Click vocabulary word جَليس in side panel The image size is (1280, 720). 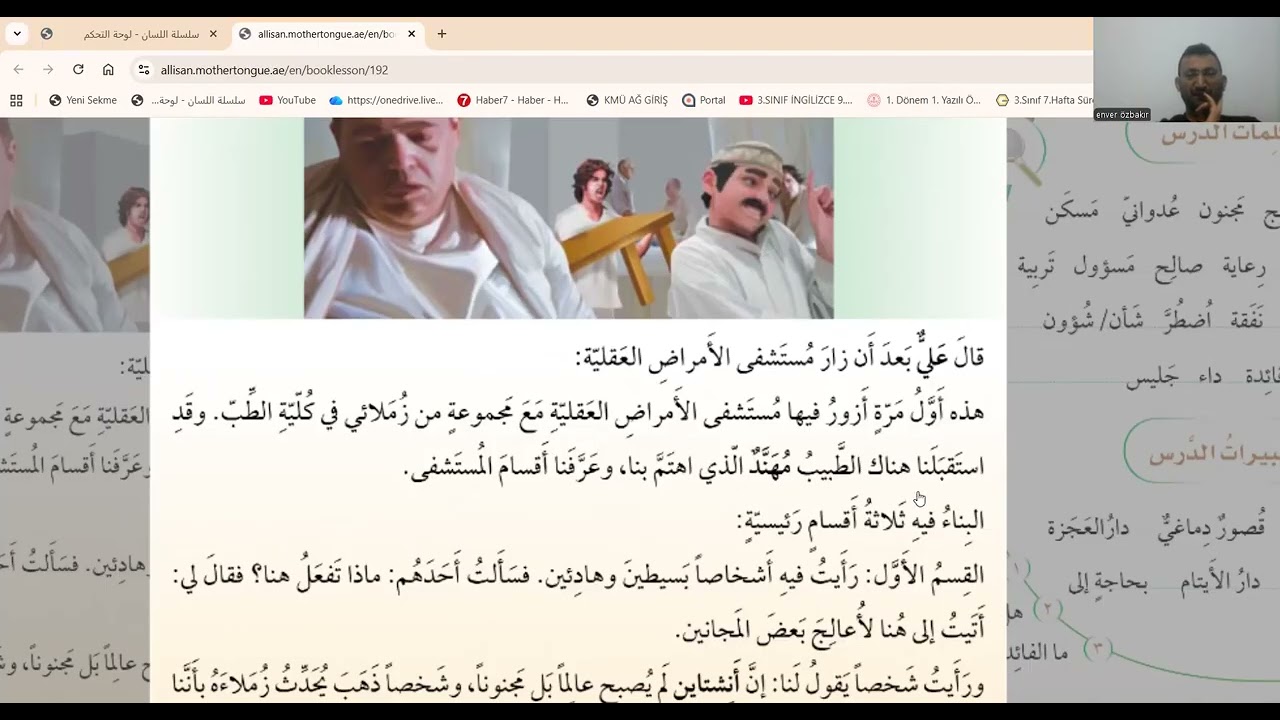[1150, 376]
